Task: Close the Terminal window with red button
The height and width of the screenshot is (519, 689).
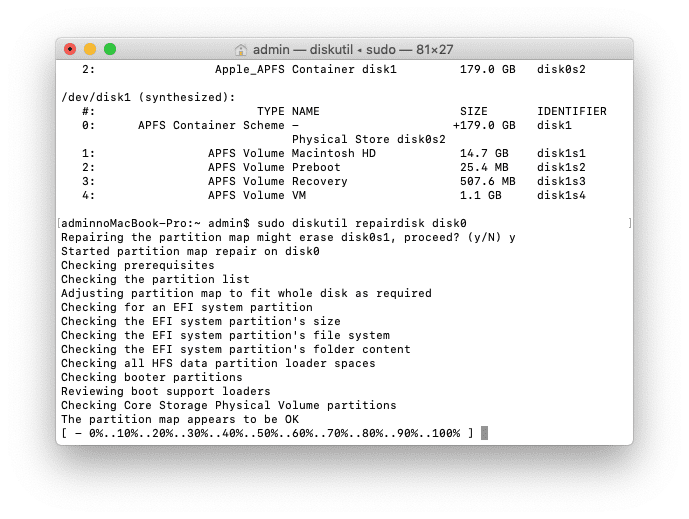Action: click(x=70, y=49)
